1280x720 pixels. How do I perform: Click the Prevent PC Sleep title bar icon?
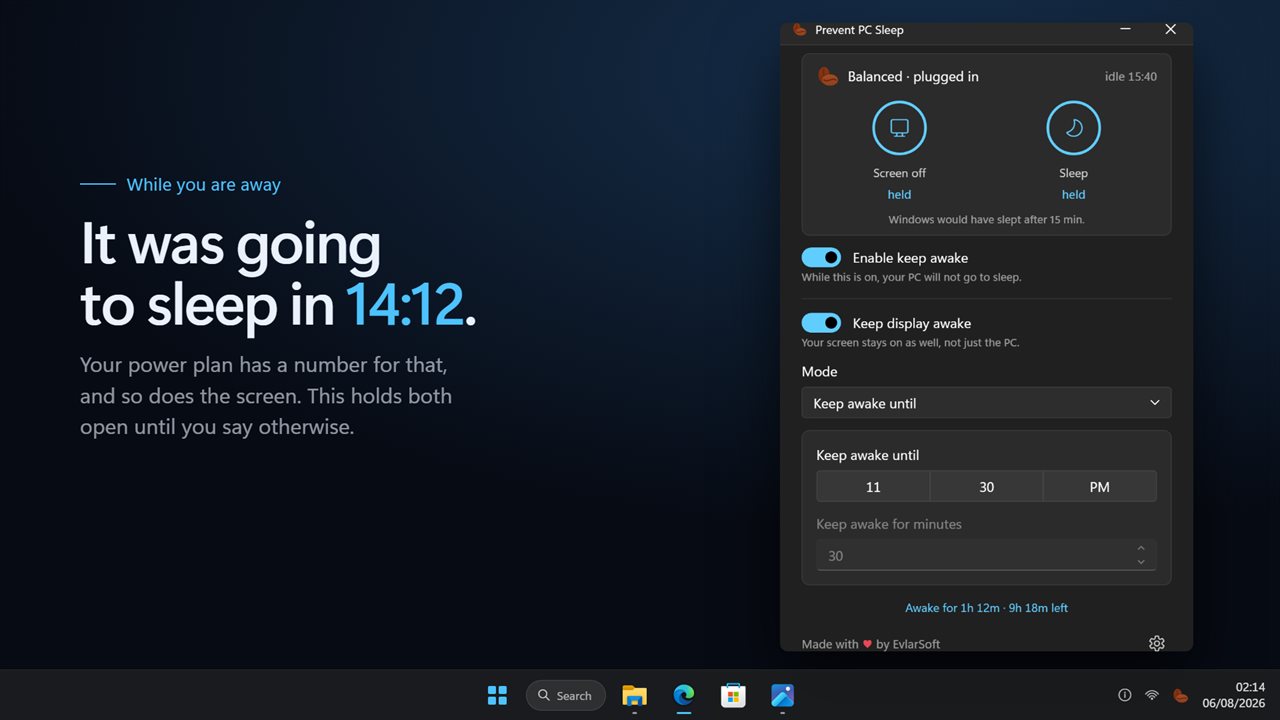[800, 30]
